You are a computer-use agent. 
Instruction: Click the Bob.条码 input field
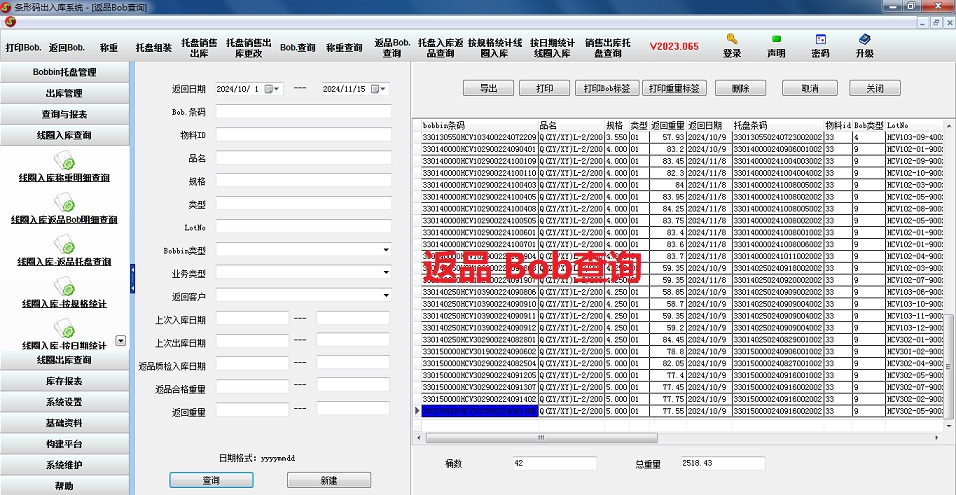click(x=303, y=112)
